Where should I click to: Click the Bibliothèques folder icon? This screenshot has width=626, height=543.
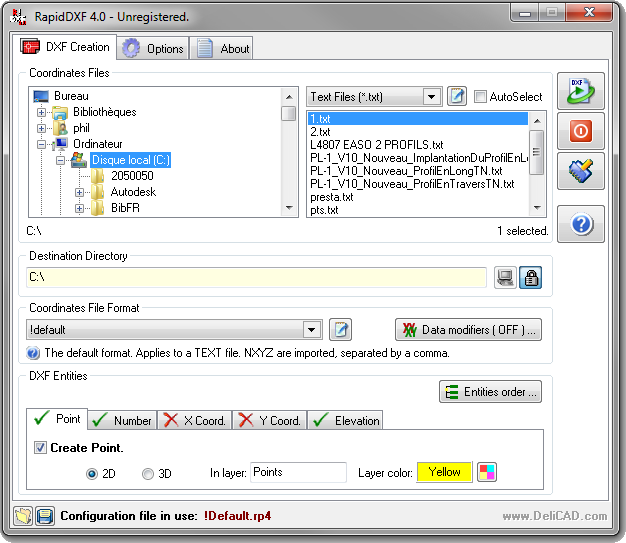(x=60, y=112)
